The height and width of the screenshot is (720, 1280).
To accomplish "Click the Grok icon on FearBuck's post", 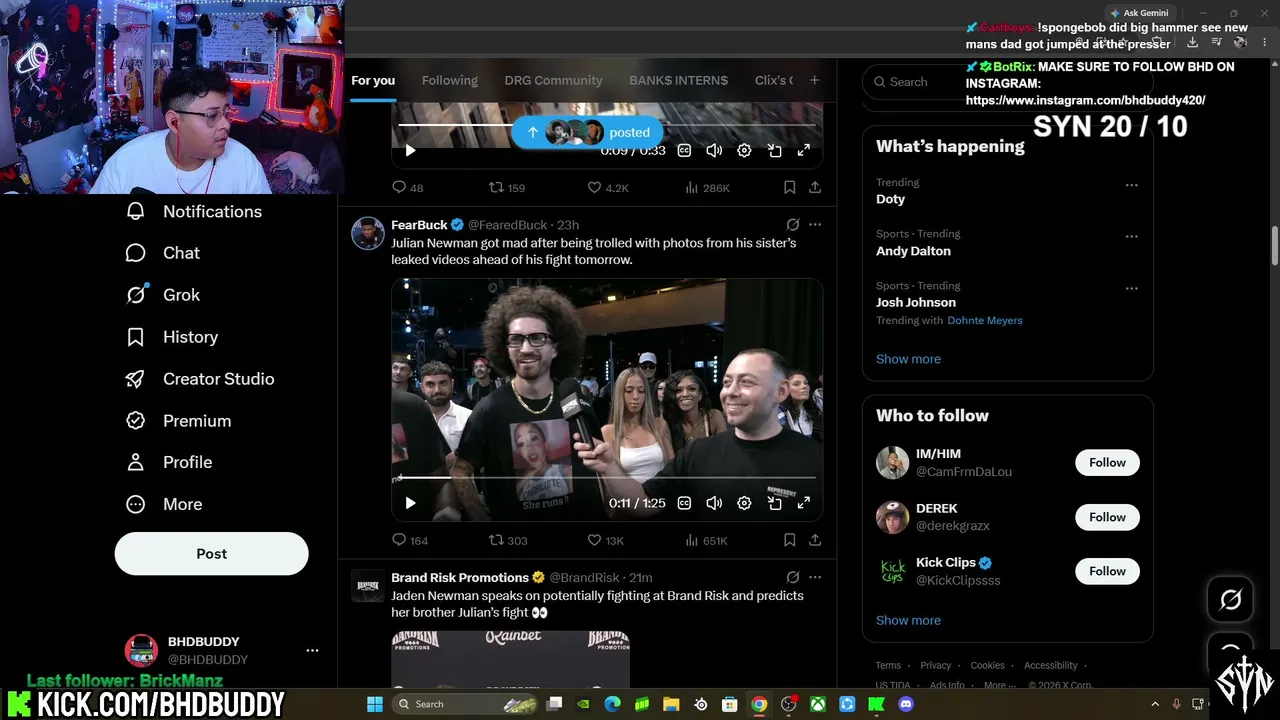I will pos(793,225).
